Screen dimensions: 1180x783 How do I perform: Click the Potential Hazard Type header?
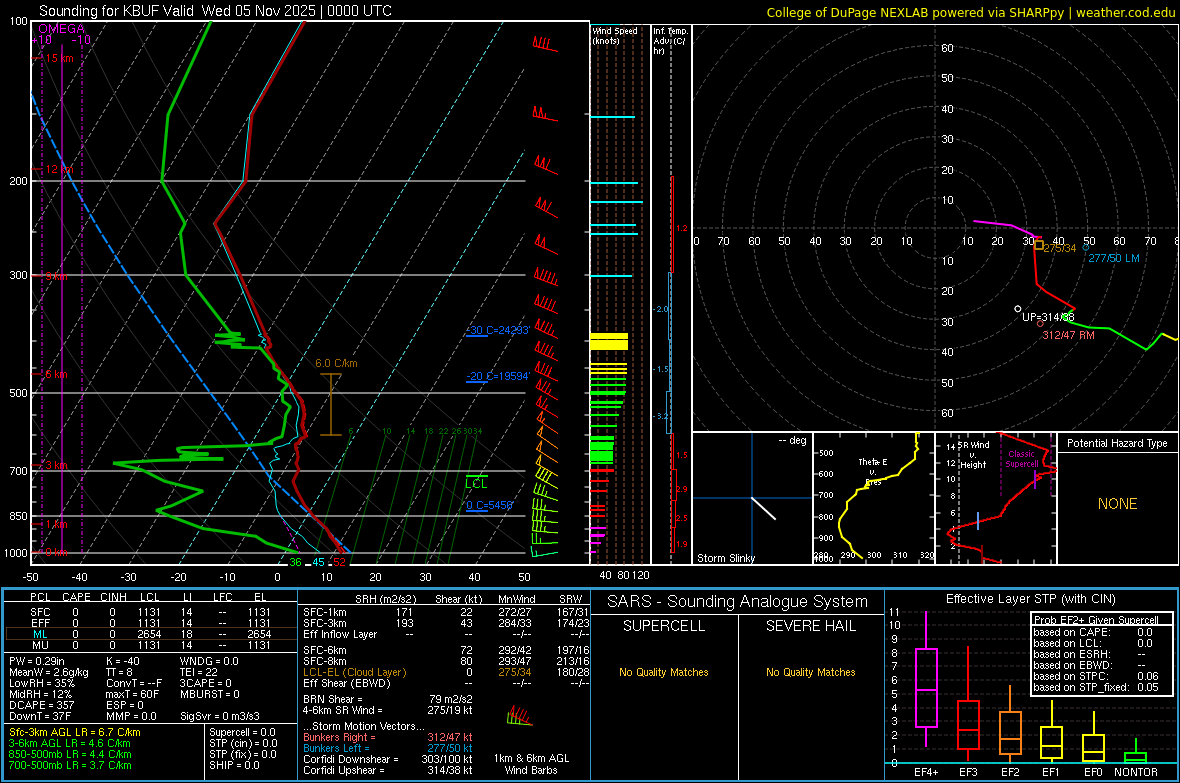pos(1117,443)
